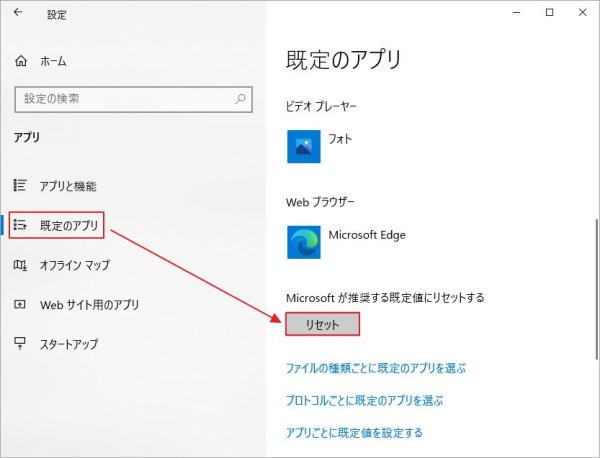Click the フォト app icon under ビデオ プレーヤー
This screenshot has width=600, height=458.
point(304,147)
